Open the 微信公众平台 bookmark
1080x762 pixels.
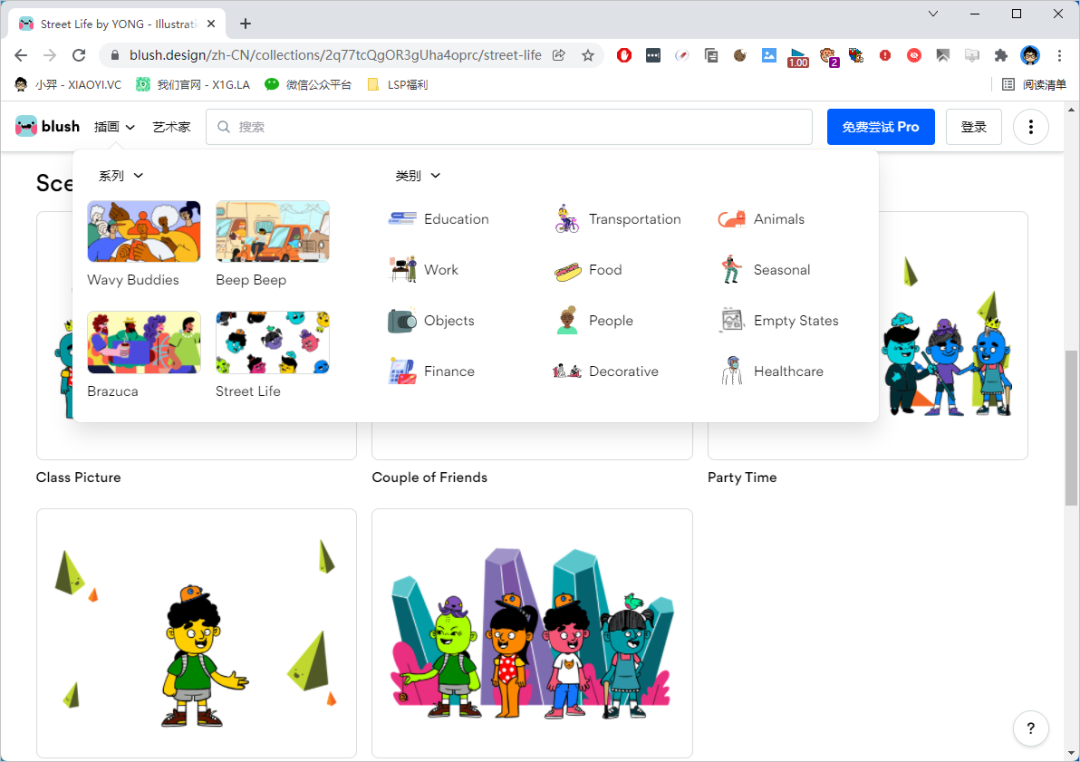coord(308,85)
